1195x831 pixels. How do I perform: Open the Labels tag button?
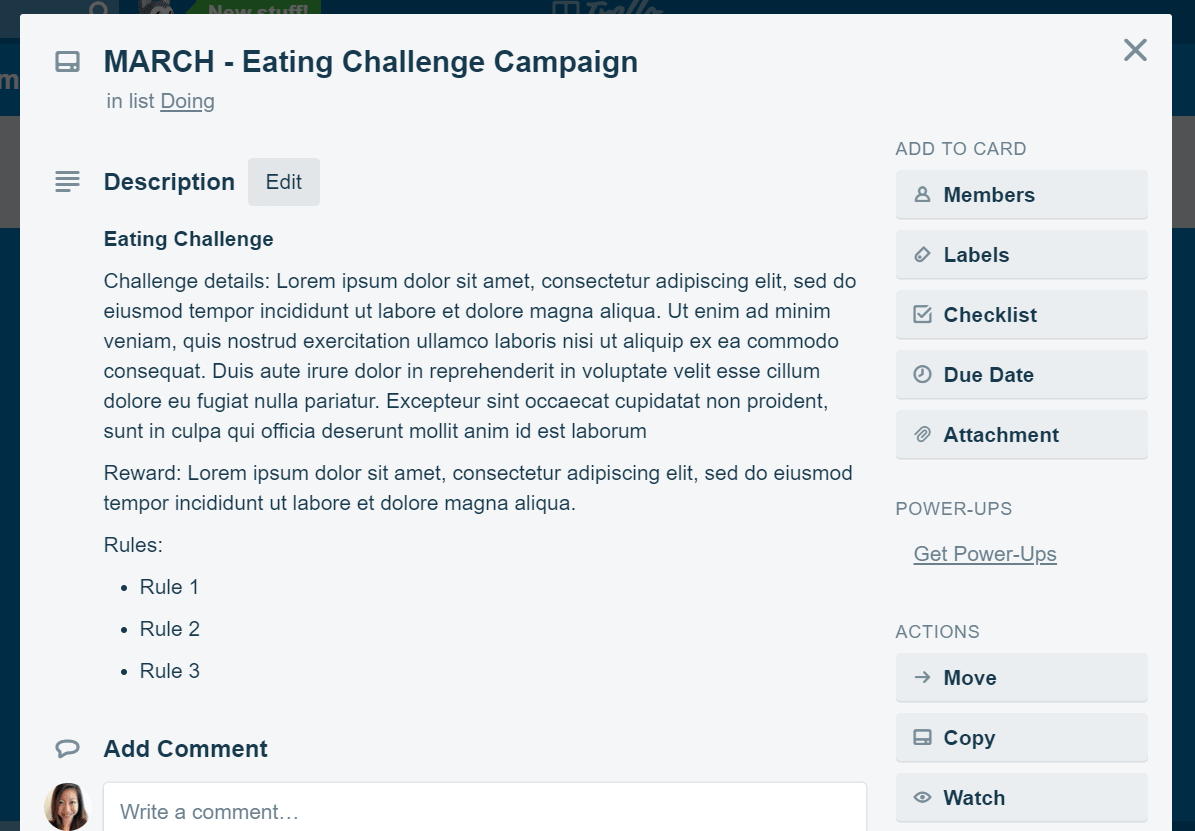(x=1021, y=255)
